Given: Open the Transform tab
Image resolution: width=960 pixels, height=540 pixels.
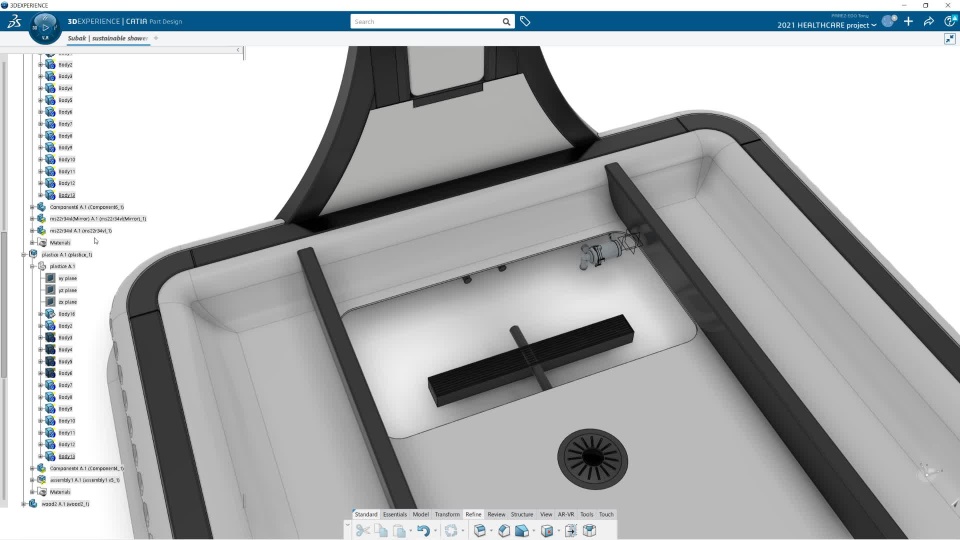Looking at the screenshot, I should click(447, 514).
